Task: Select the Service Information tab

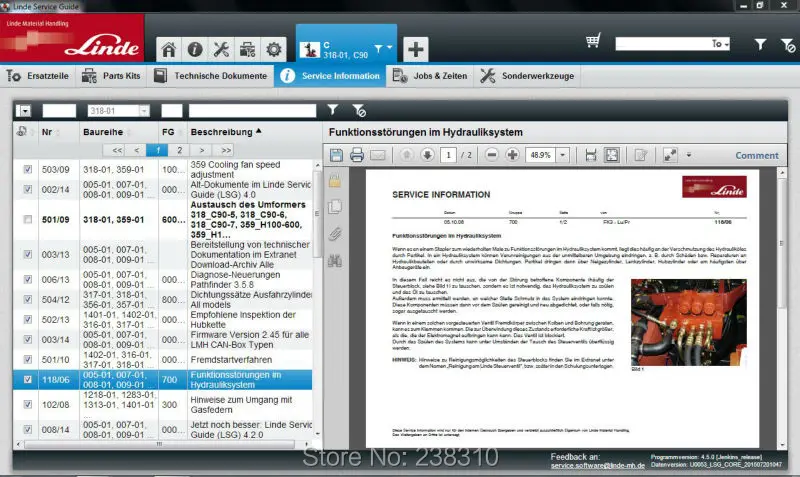Action: (330, 76)
